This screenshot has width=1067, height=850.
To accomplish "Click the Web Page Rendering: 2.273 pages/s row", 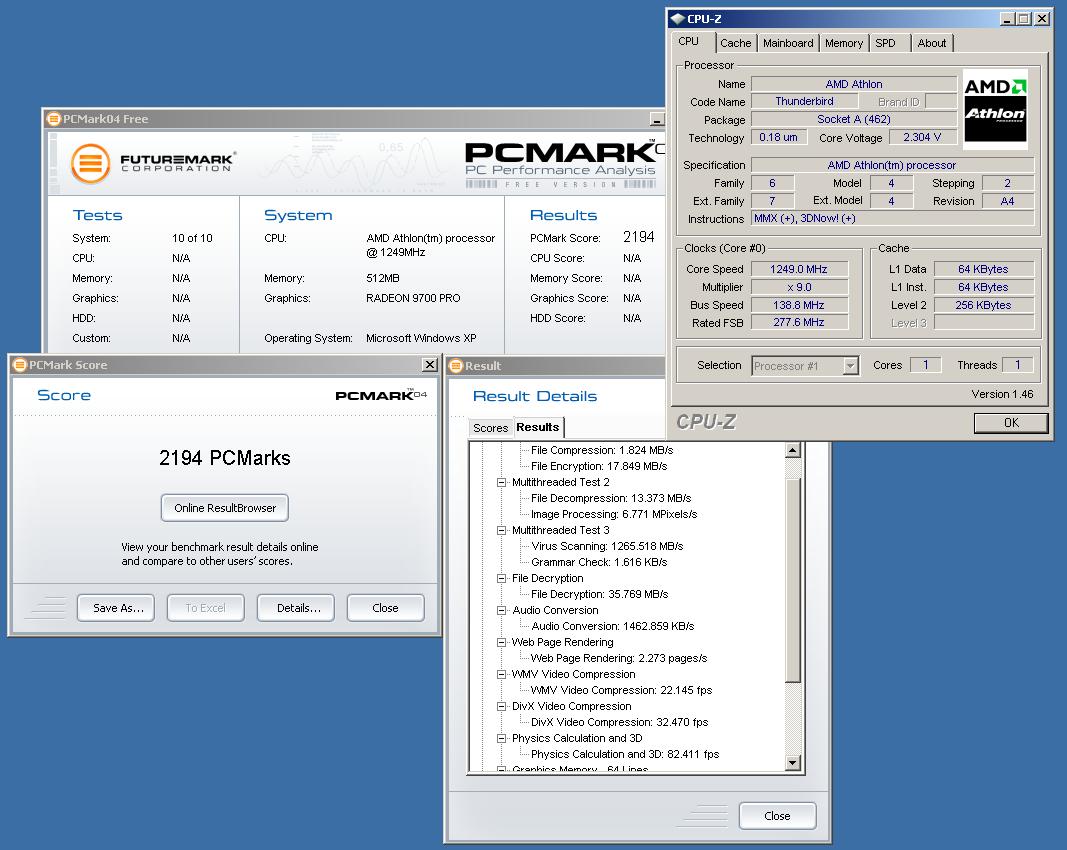I will pyautogui.click(x=619, y=658).
